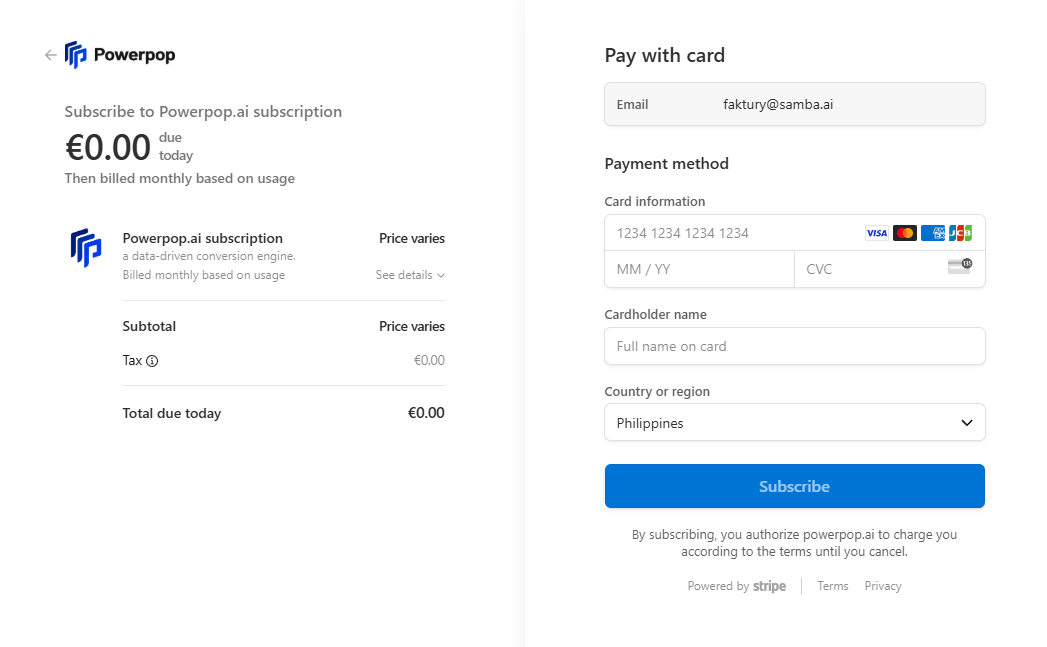This screenshot has height=647, width=1047.
Task: Click the Cardholder name field
Action: point(794,346)
